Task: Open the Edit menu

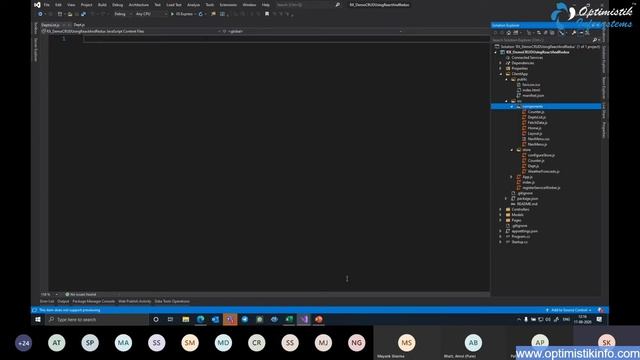Action: coord(58,5)
